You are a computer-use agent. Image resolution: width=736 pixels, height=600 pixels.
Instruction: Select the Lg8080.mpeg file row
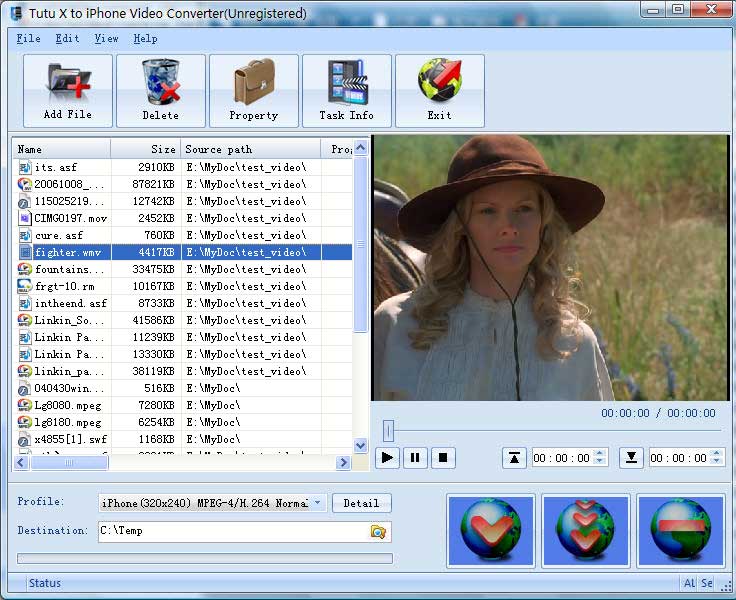[183, 405]
